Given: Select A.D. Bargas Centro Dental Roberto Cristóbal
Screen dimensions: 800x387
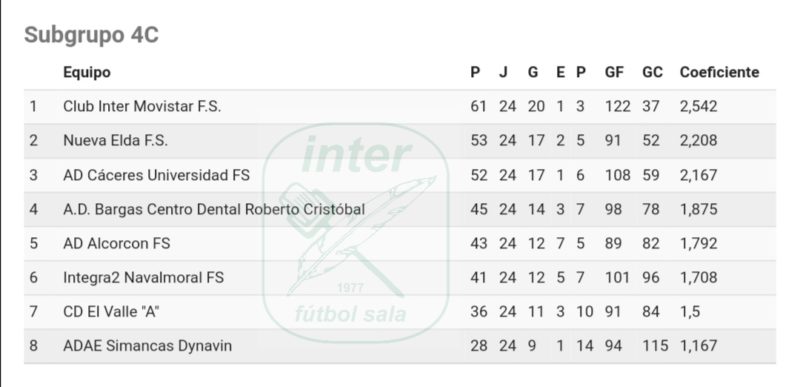Looking at the screenshot, I should tap(214, 209).
